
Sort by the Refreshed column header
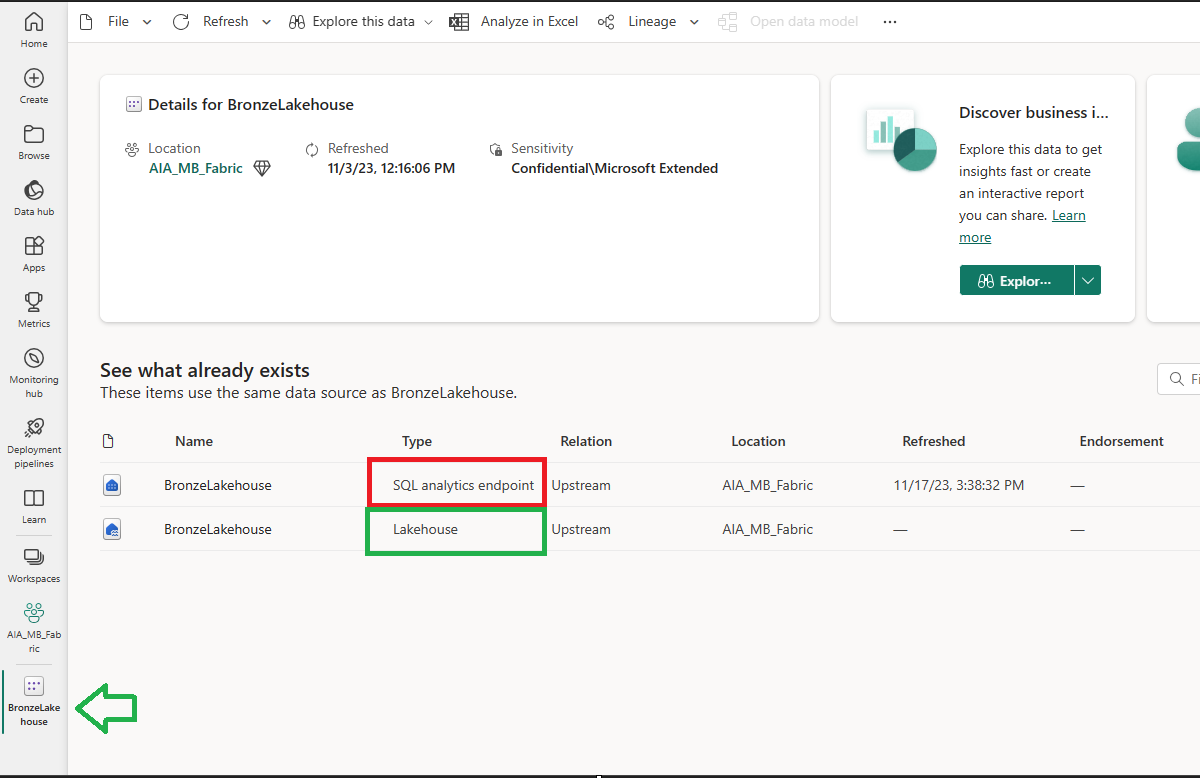934,441
